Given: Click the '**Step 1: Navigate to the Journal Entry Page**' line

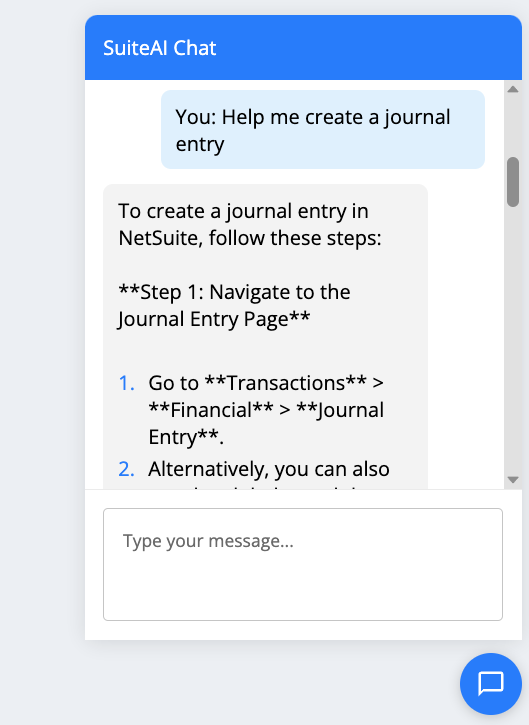Looking at the screenshot, I should coord(234,306).
